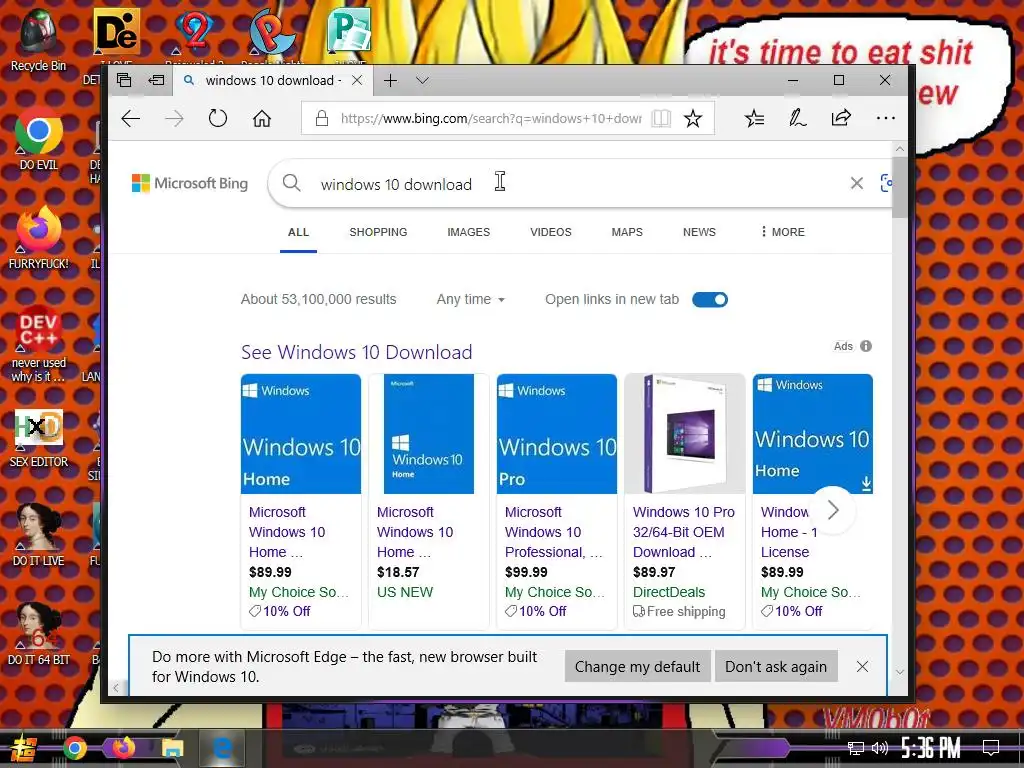1024x768 pixels.
Task: Click the 5:36 PM taskbar clock
Action: 931,748
